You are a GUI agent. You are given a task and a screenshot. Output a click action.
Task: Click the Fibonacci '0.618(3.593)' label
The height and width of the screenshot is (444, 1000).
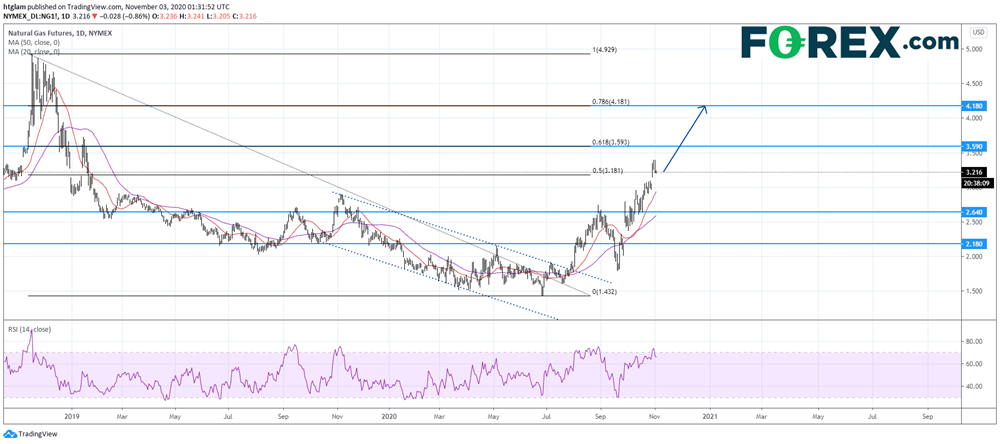click(610, 142)
